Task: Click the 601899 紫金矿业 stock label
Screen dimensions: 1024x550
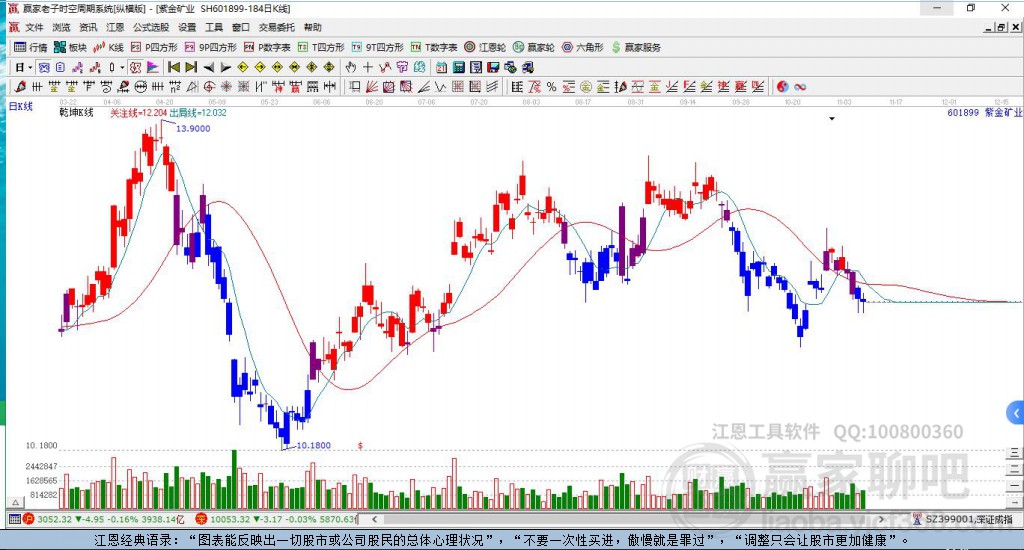Action: (x=985, y=112)
